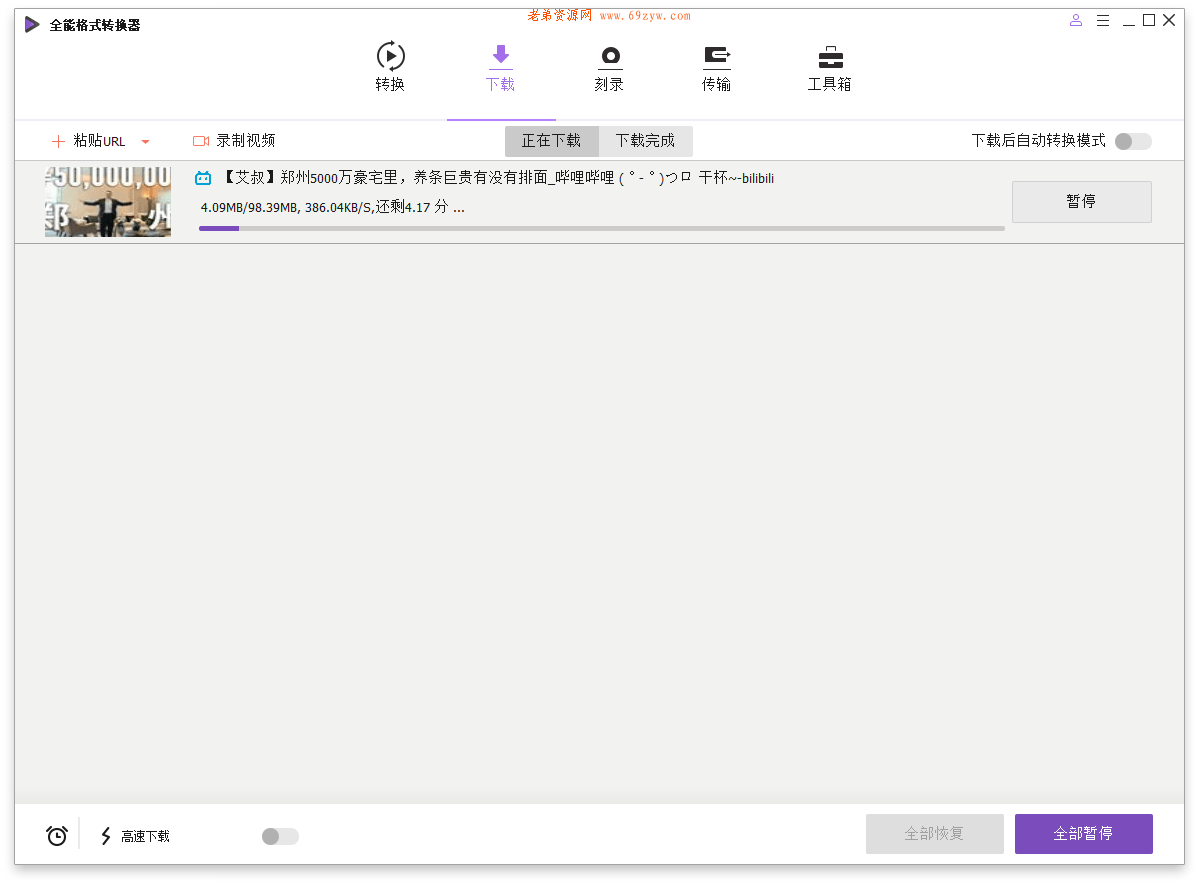Select the 下载 (Download) section
The height and width of the screenshot is (888, 1199).
pos(500,67)
